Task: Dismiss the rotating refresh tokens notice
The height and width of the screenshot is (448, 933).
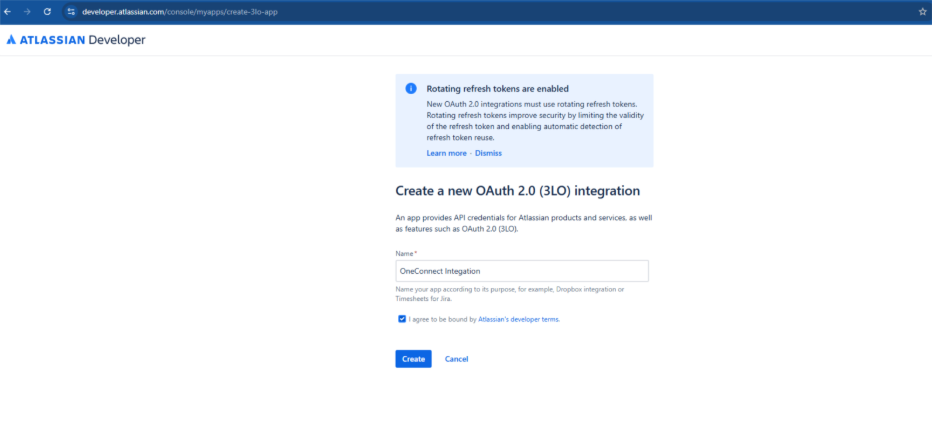Action: 489,153
